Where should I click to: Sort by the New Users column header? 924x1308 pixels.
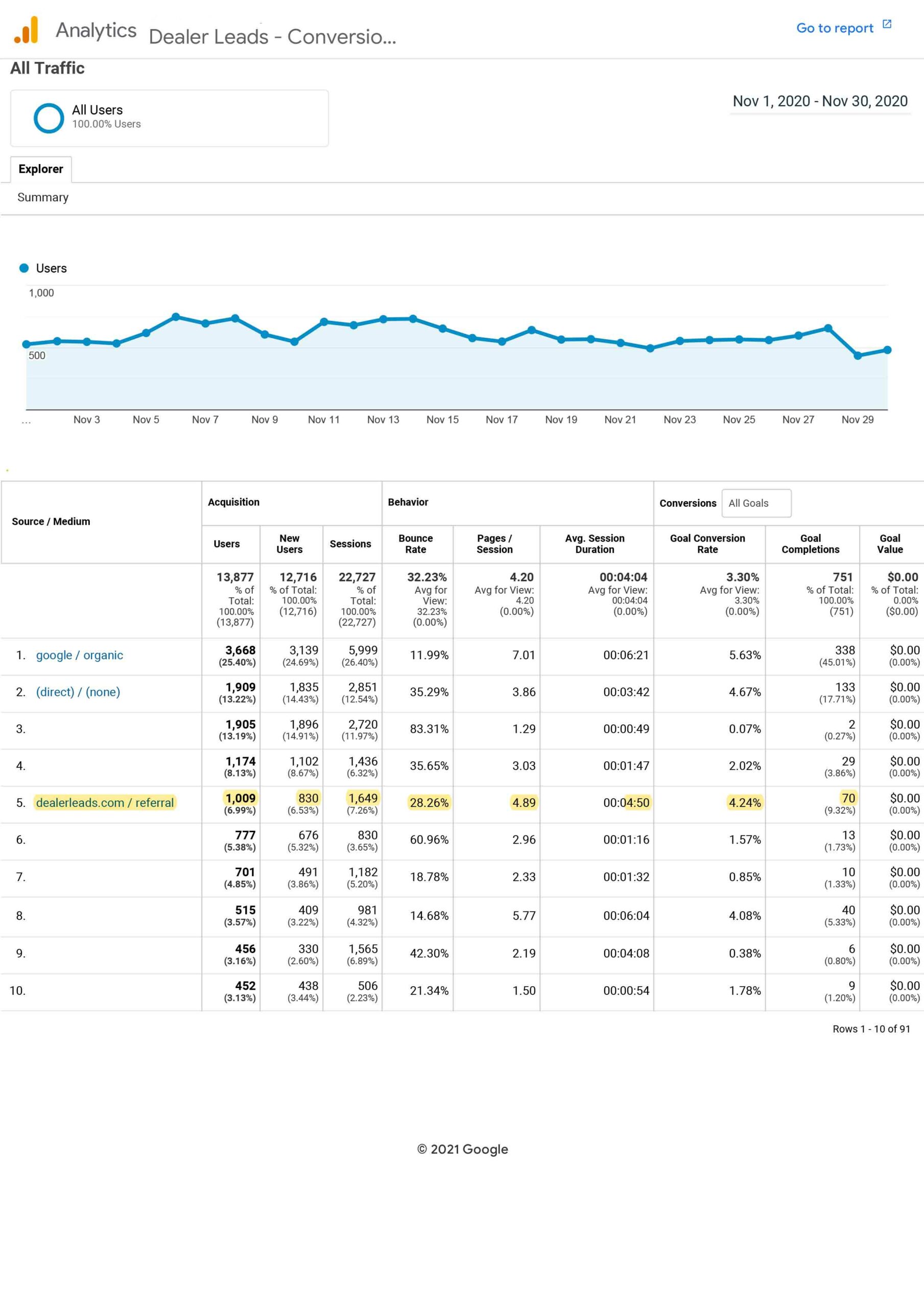point(290,544)
